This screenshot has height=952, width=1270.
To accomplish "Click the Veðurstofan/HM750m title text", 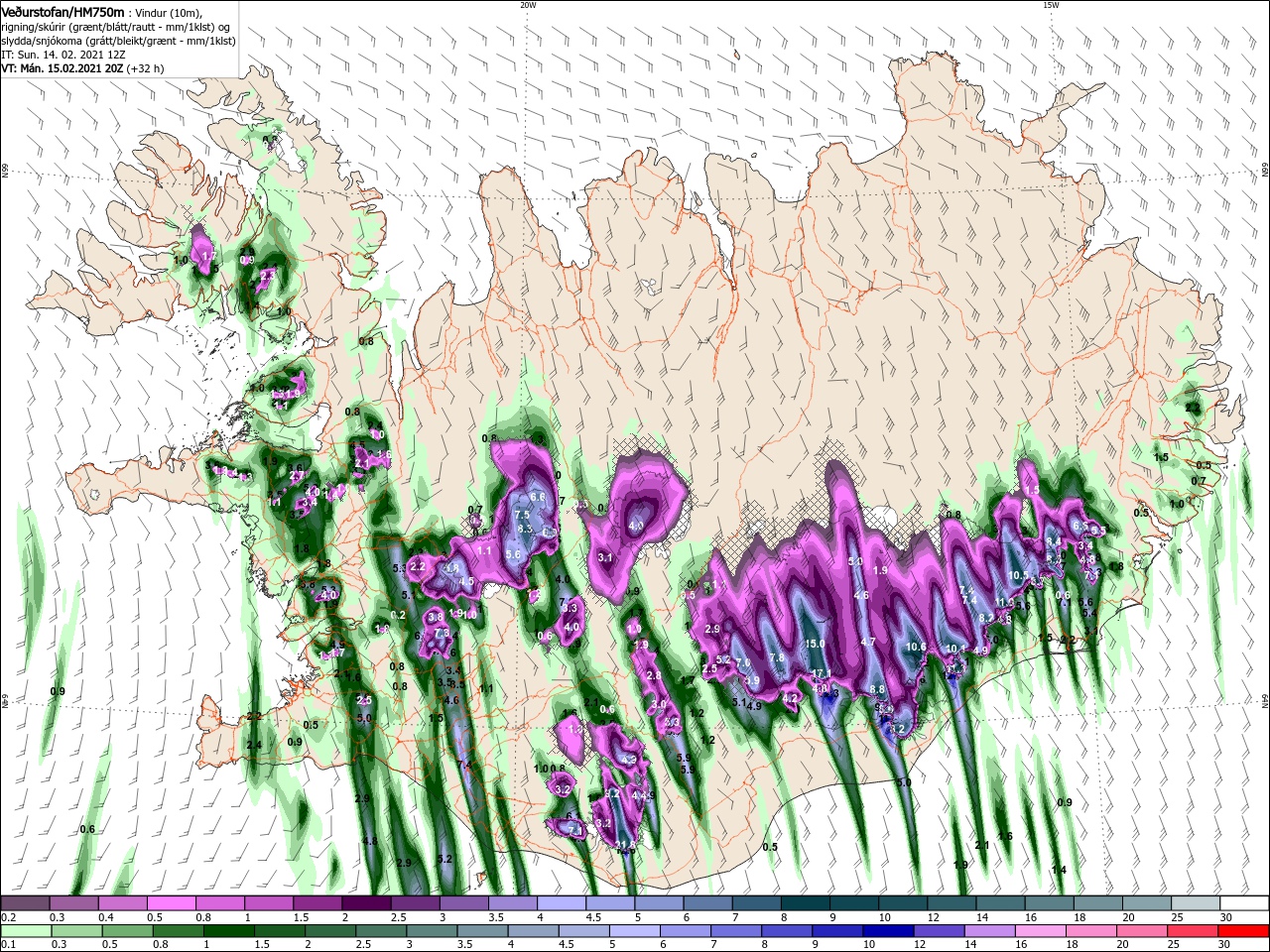I will click(63, 11).
